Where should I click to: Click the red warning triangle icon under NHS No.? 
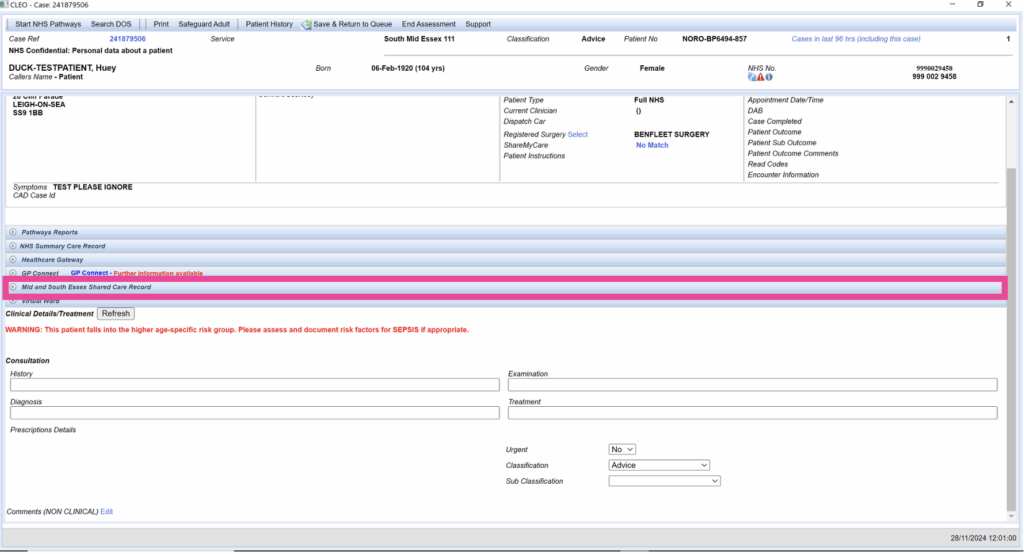tap(760, 77)
